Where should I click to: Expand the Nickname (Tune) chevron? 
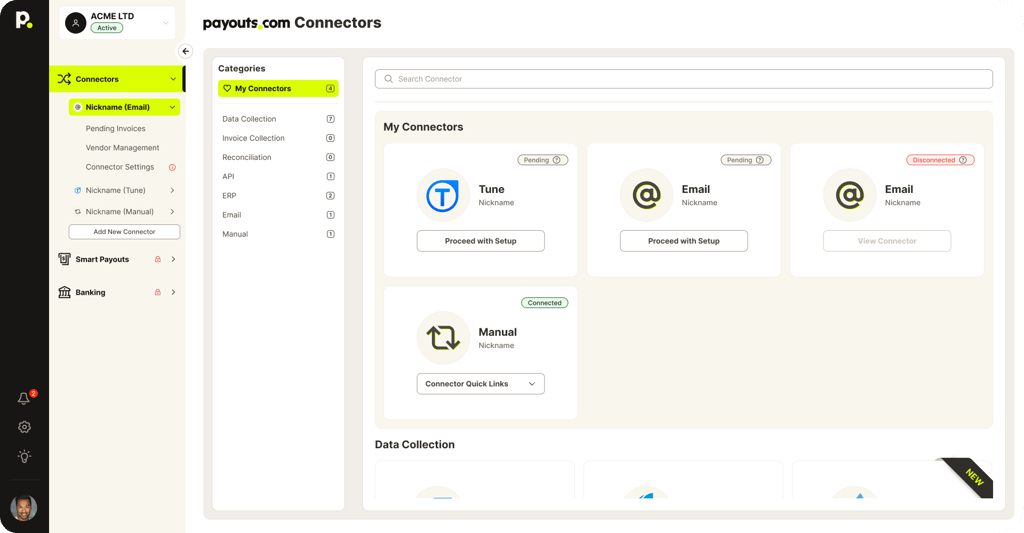(x=172, y=190)
